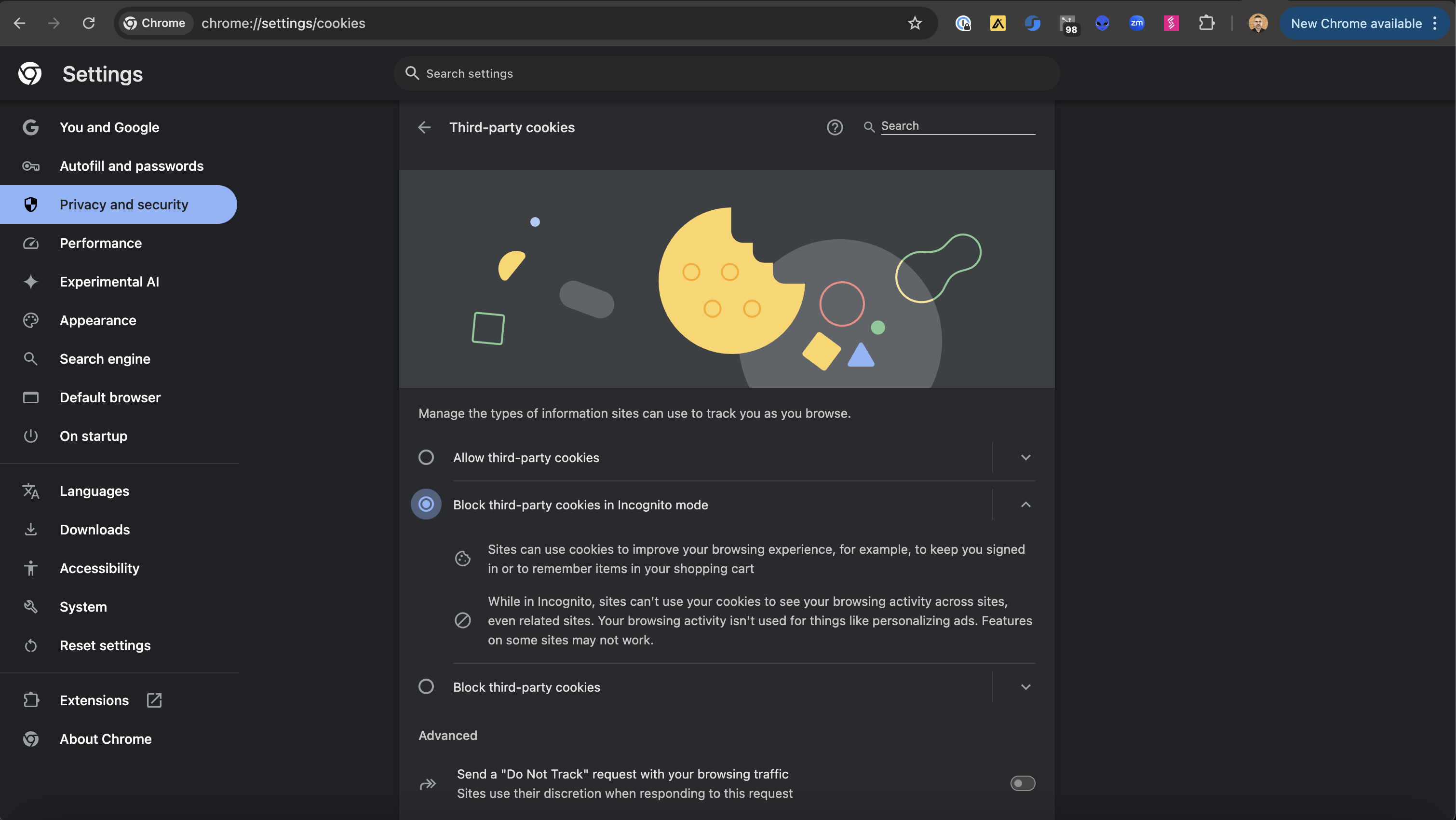The height and width of the screenshot is (820, 1456).
Task: Click the back arrow beside Third-party cookies
Action: pyautogui.click(x=424, y=127)
